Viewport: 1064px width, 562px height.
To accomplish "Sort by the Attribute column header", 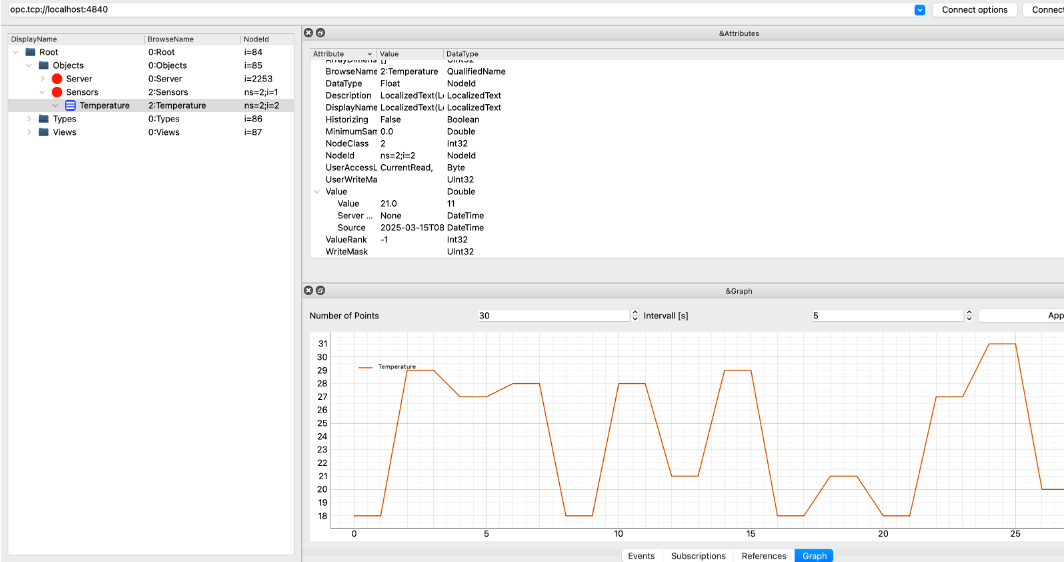I will (340, 53).
